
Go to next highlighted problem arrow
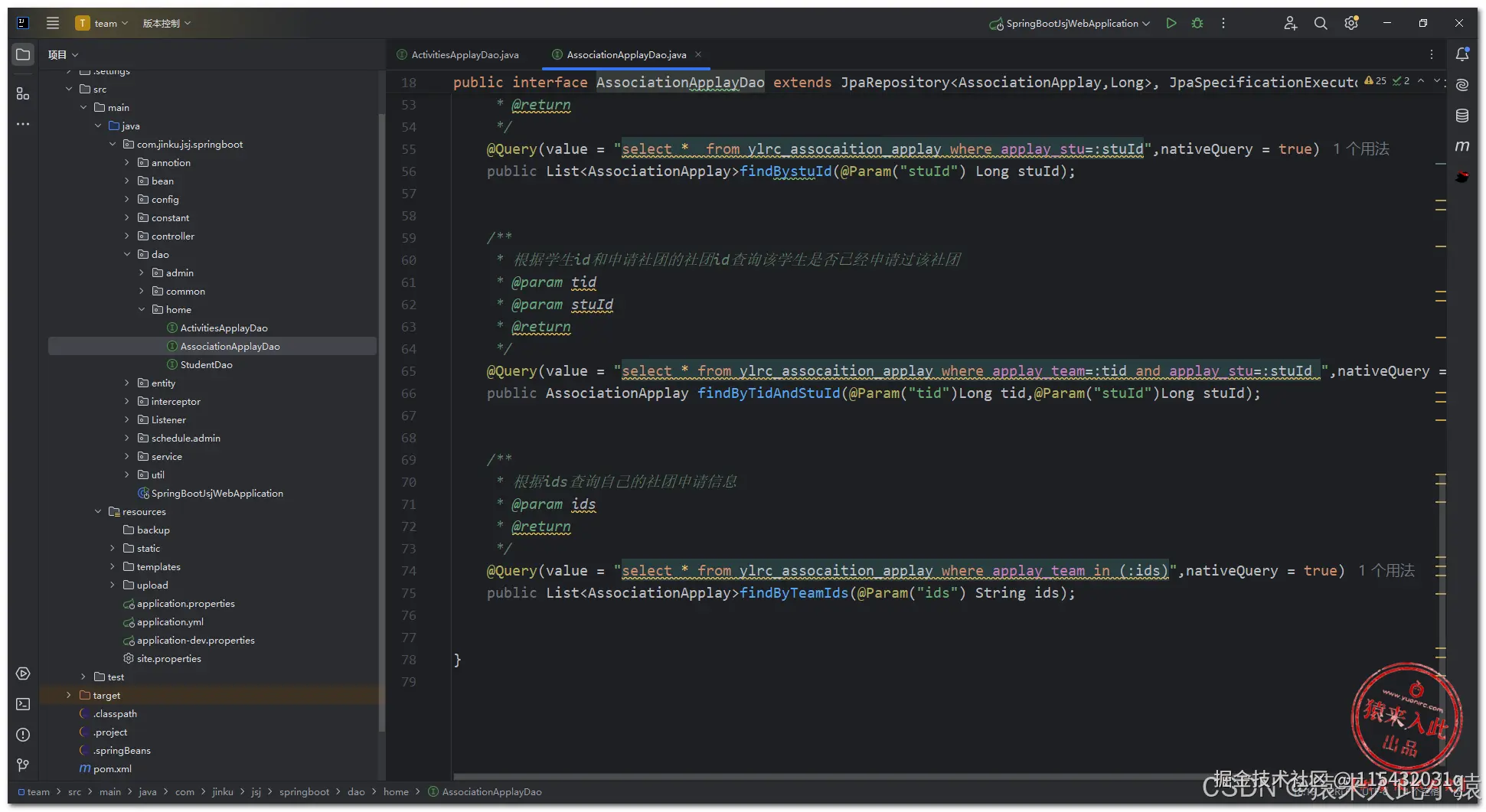tap(1437, 80)
